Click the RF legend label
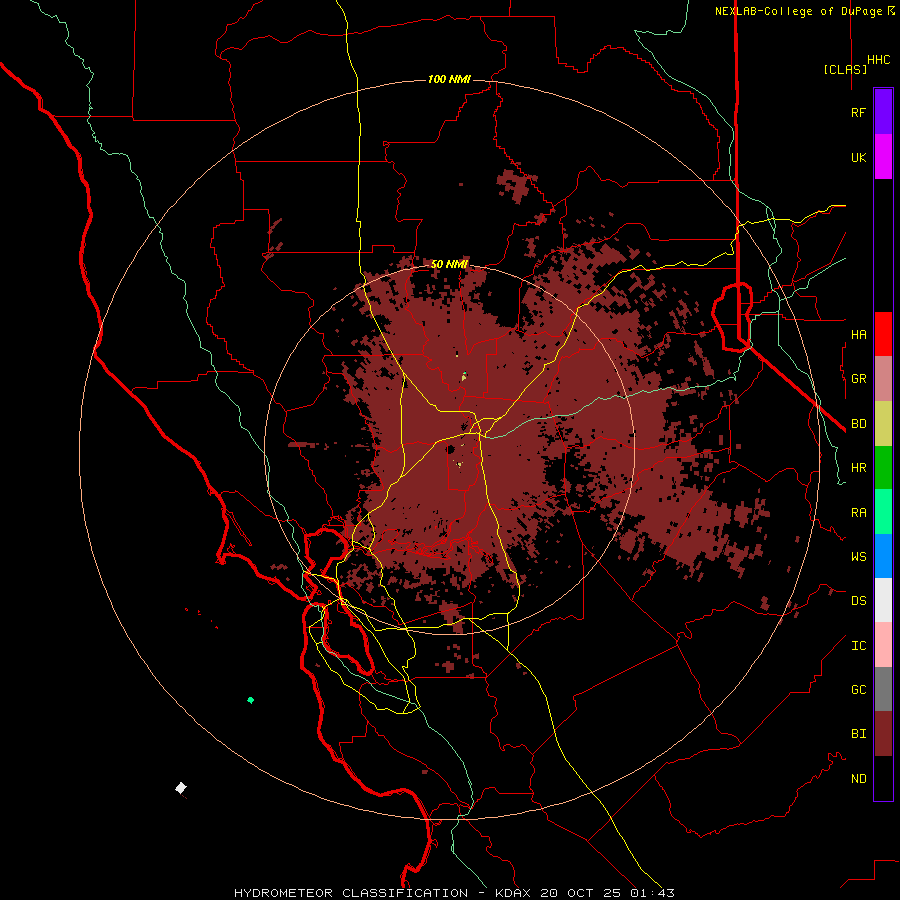 point(858,113)
